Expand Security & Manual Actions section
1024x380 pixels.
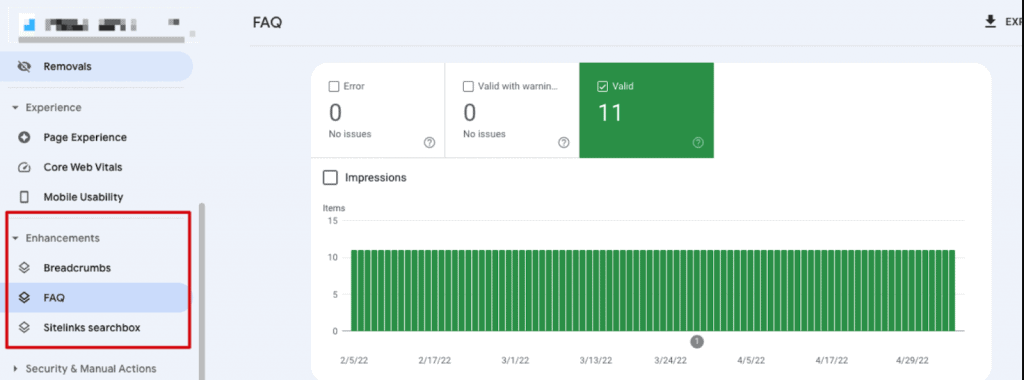16,369
